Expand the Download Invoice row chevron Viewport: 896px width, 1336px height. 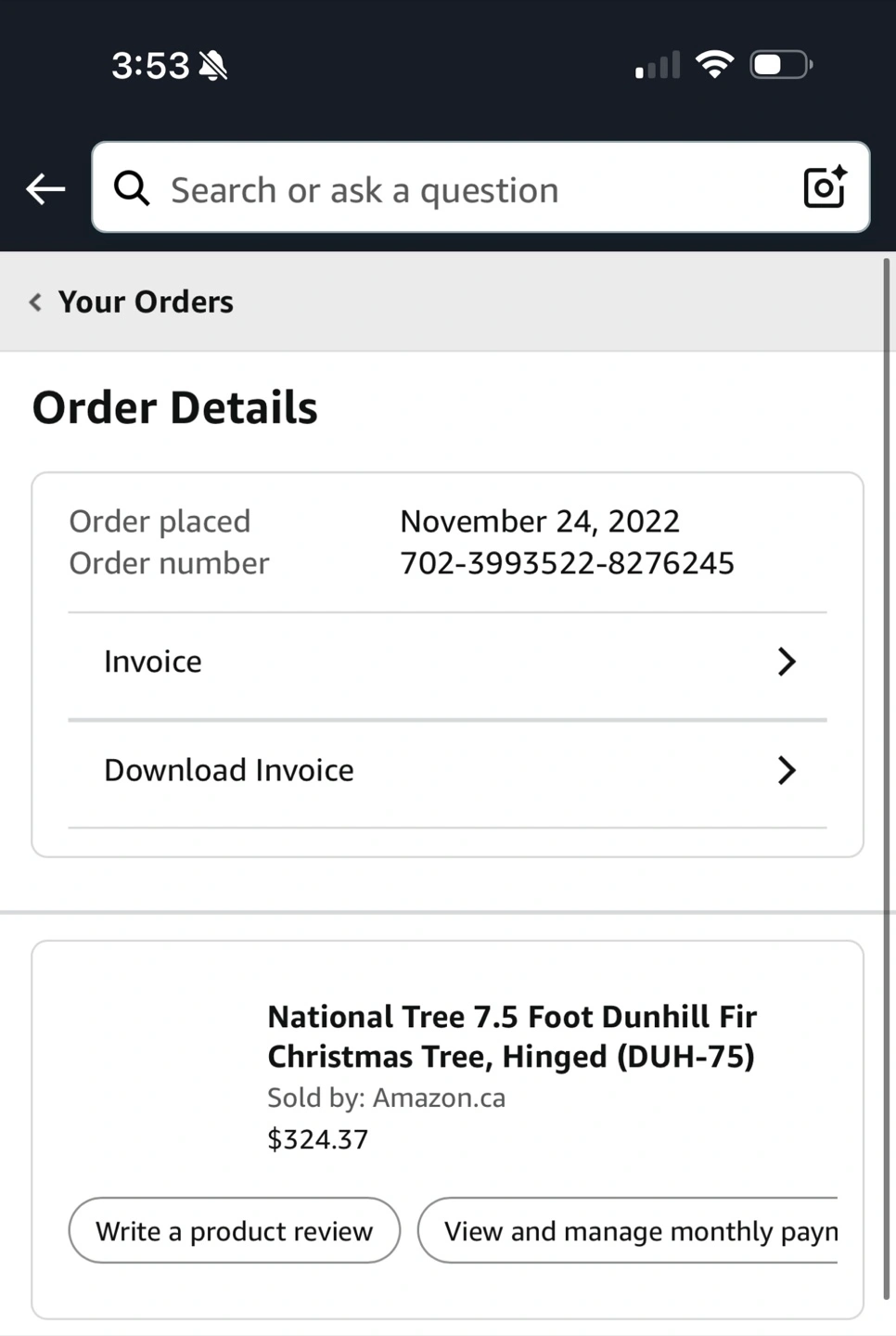[786, 770]
